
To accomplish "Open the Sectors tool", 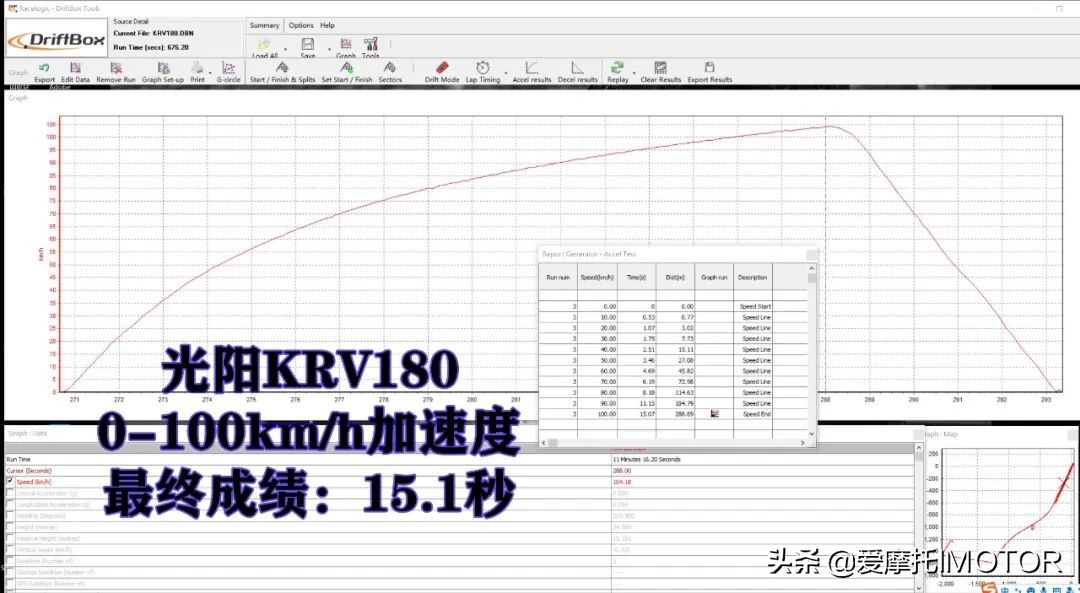I will pyautogui.click(x=390, y=72).
